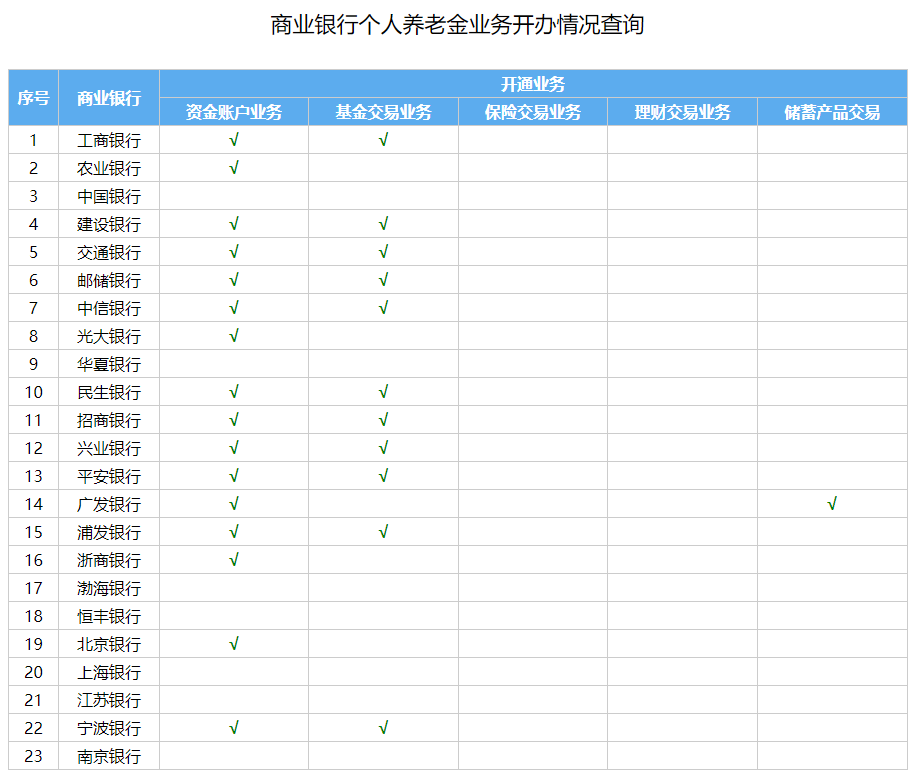Select 兴业银行's 基金交易业务 check mark
The image size is (914, 775).
pyautogui.click(x=384, y=448)
